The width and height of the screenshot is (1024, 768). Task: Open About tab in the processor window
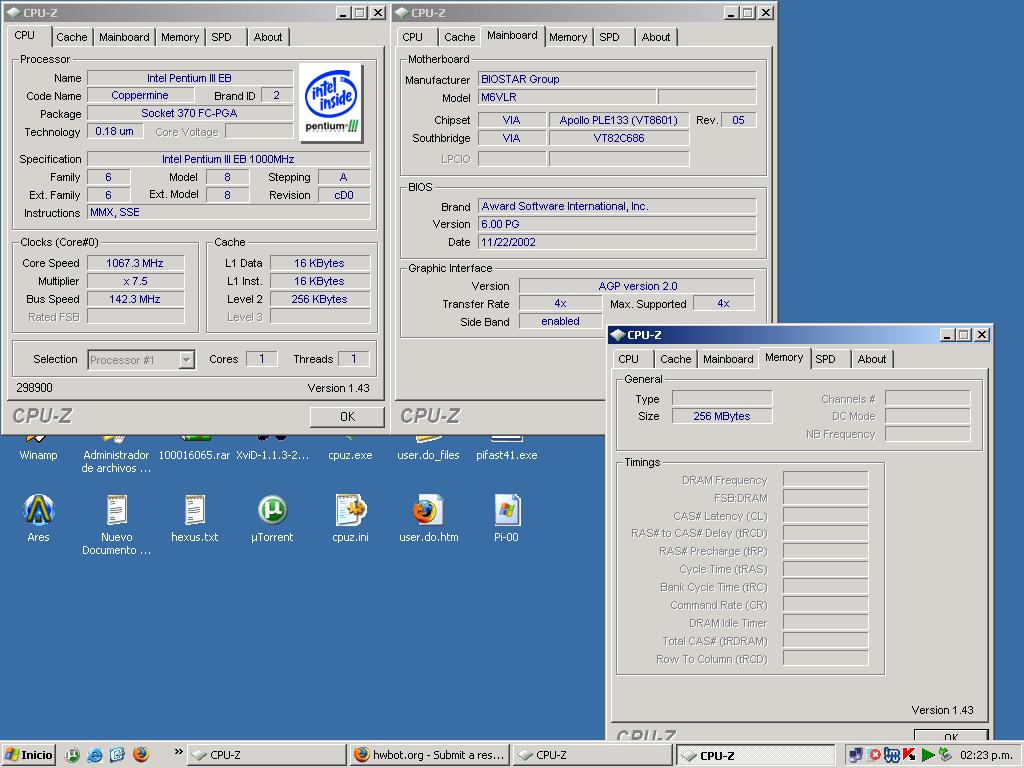[x=268, y=37]
